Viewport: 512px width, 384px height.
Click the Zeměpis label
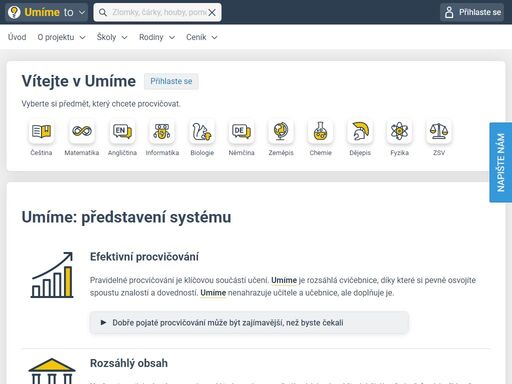(x=281, y=153)
